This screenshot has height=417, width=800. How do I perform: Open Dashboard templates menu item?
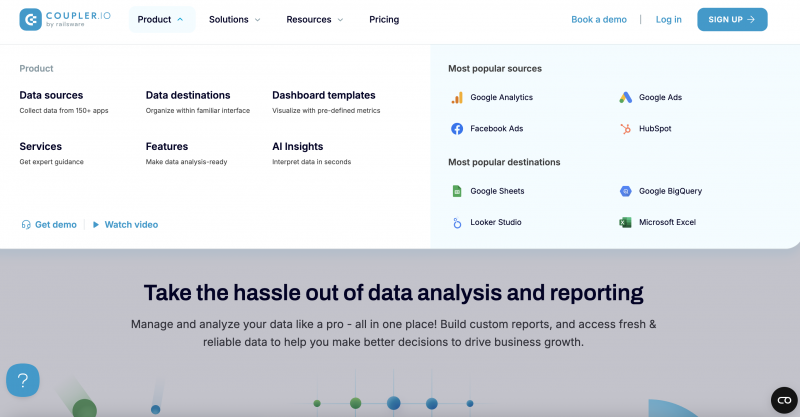click(x=323, y=95)
